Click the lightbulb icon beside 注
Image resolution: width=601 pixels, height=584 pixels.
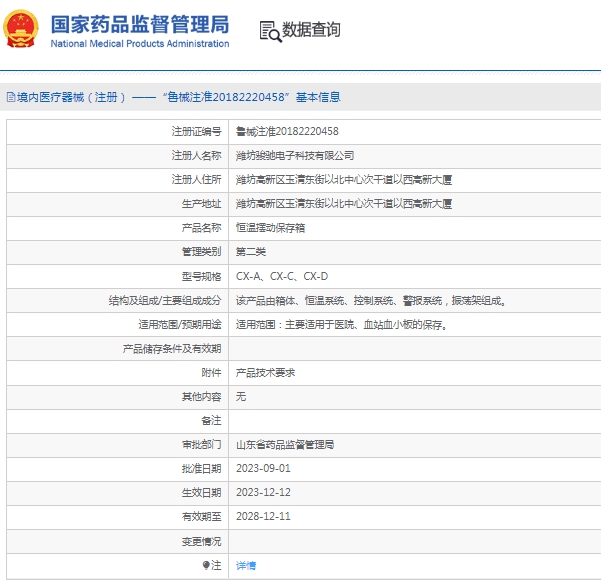click(206, 565)
